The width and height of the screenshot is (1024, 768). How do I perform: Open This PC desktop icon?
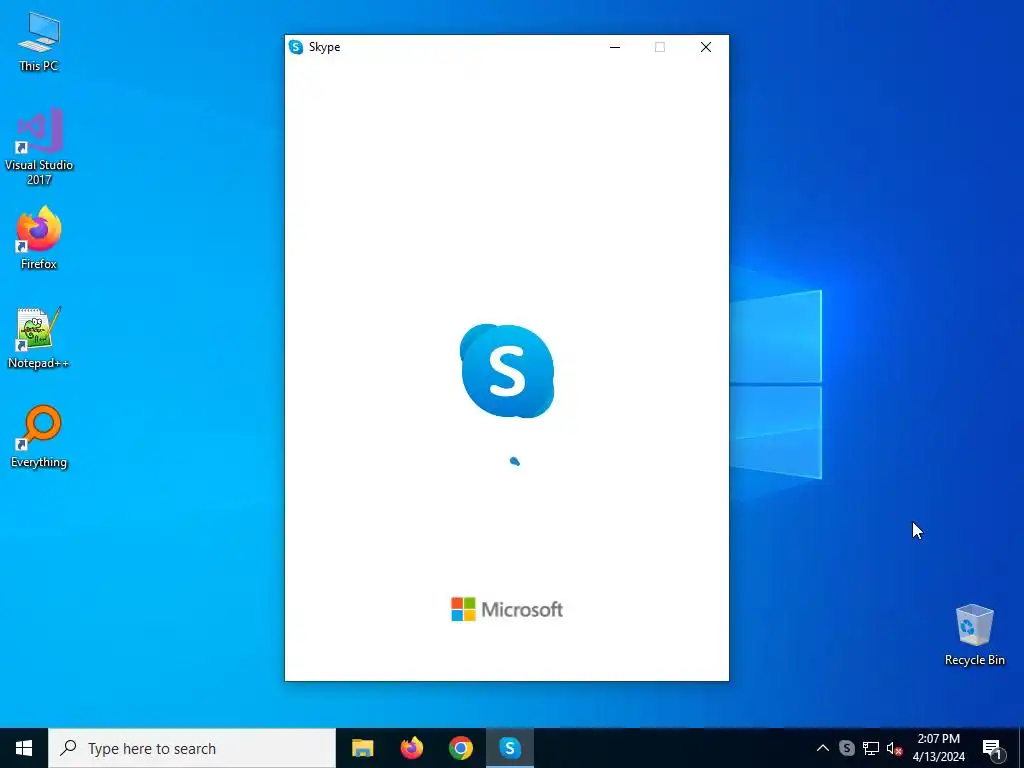pyautogui.click(x=39, y=41)
